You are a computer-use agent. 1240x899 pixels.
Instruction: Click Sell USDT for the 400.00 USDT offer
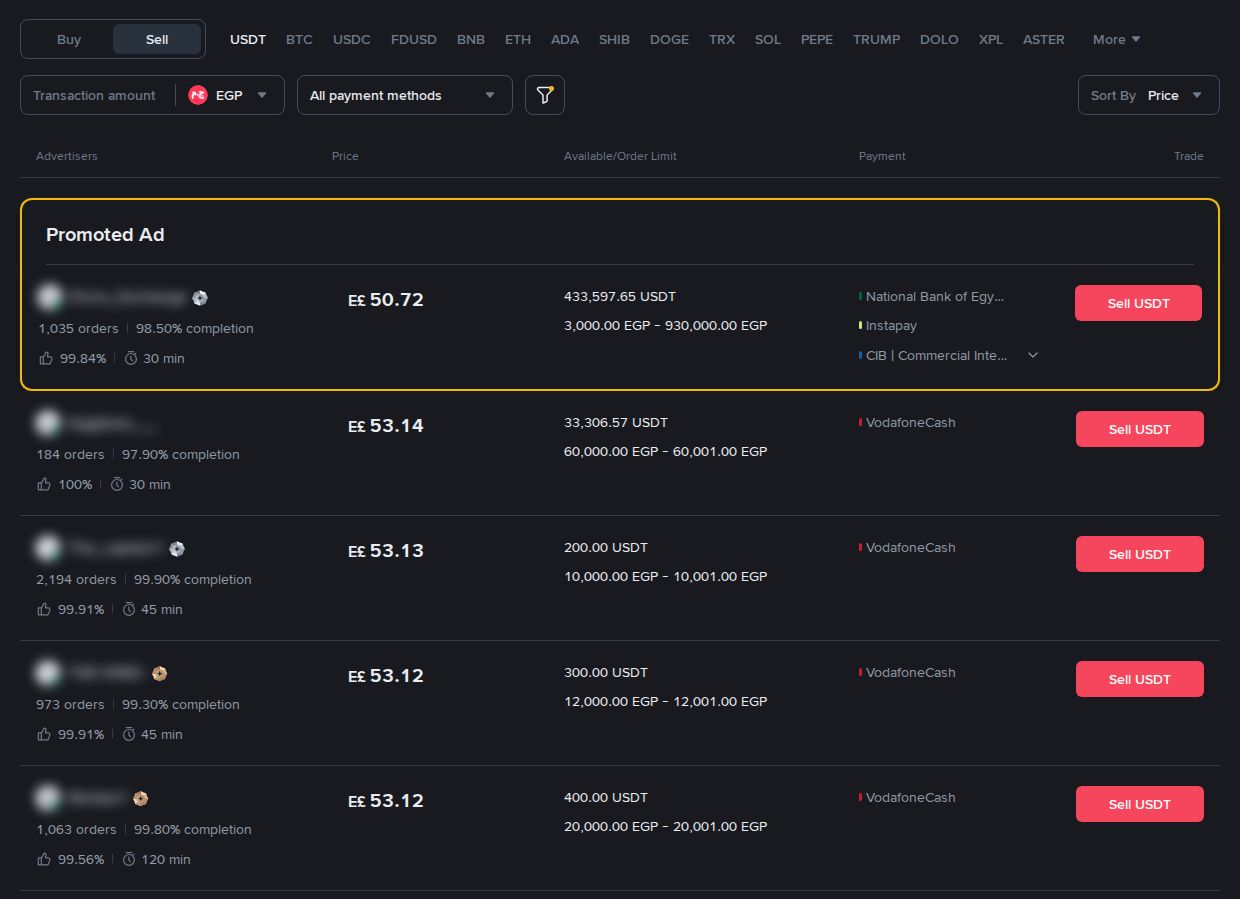click(x=1139, y=804)
